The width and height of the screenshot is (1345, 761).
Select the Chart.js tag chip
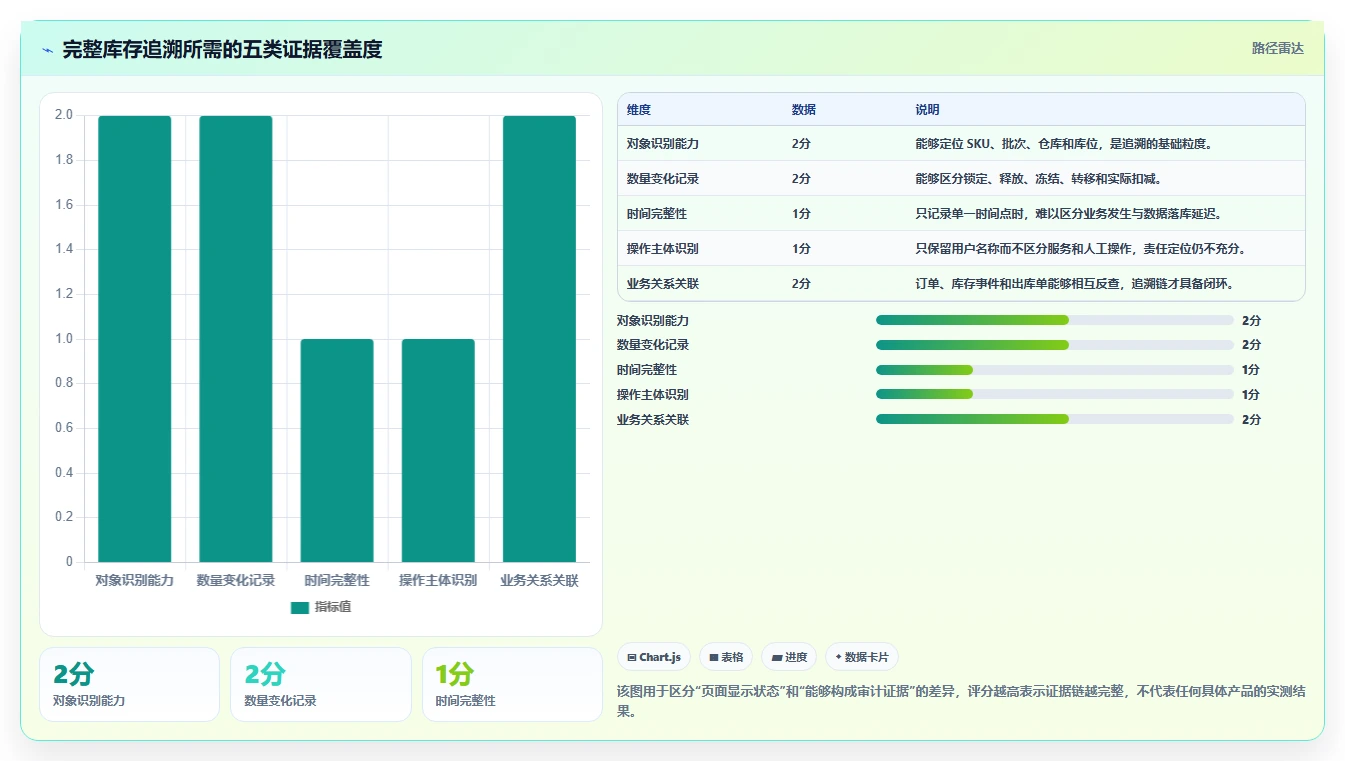click(654, 657)
